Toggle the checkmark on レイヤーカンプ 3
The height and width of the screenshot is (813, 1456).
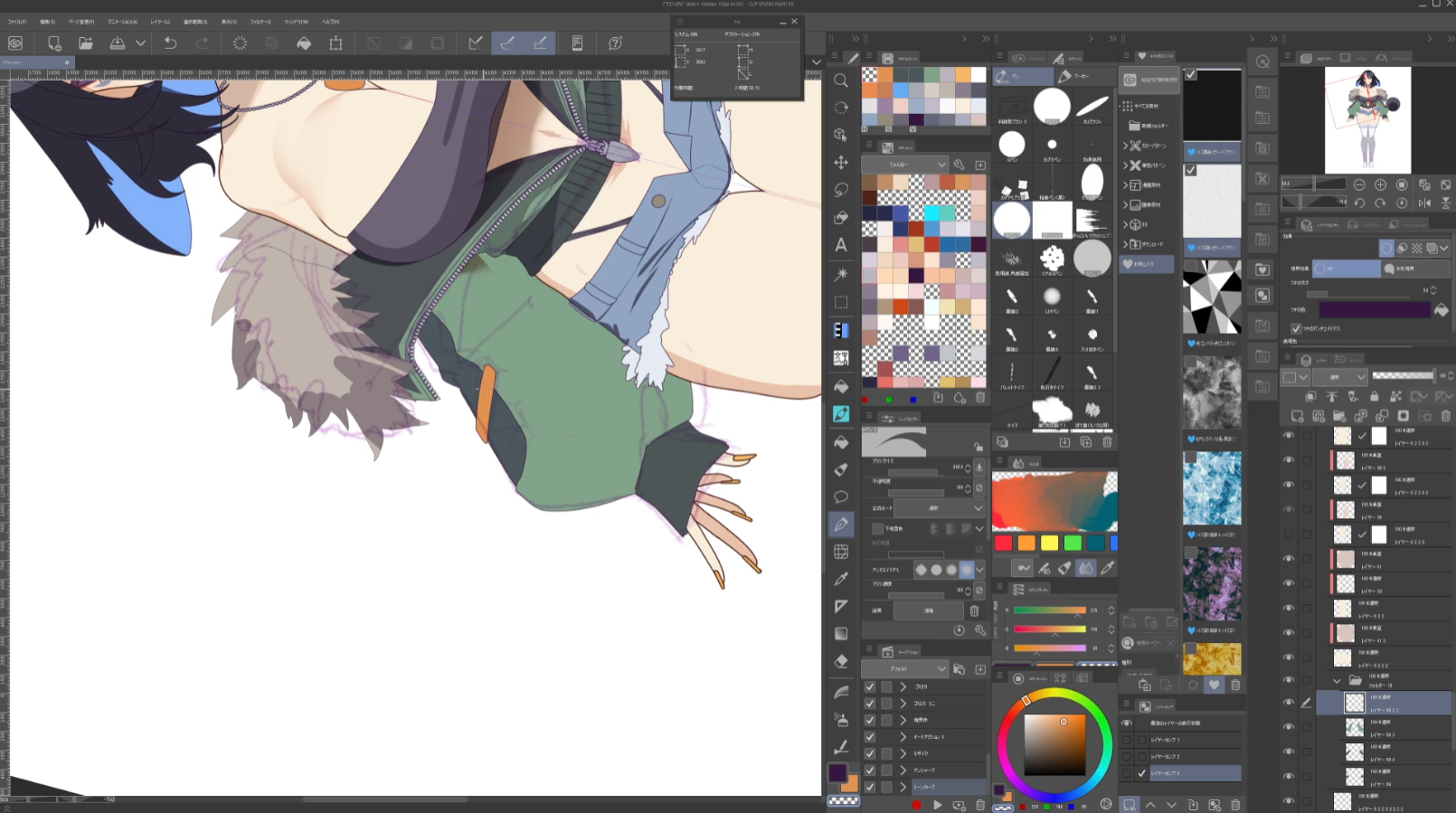[x=1141, y=773]
